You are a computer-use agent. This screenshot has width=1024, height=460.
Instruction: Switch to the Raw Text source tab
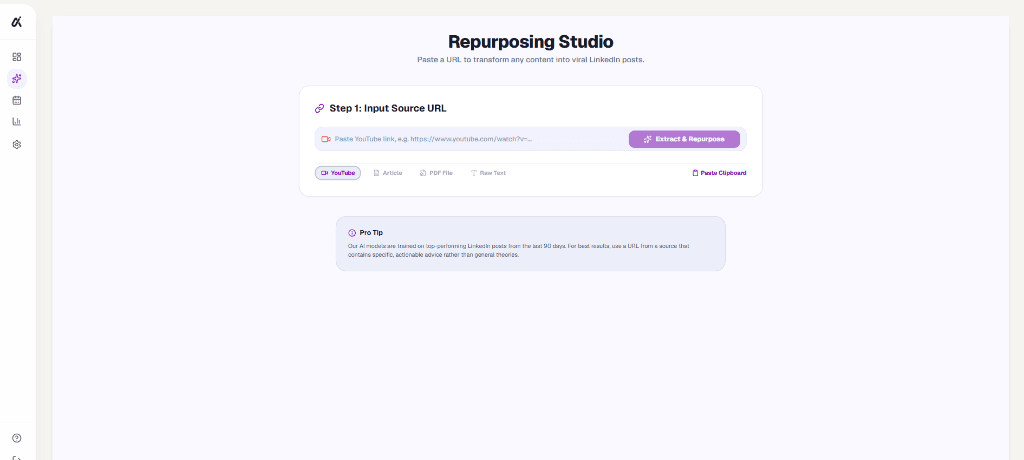(488, 173)
